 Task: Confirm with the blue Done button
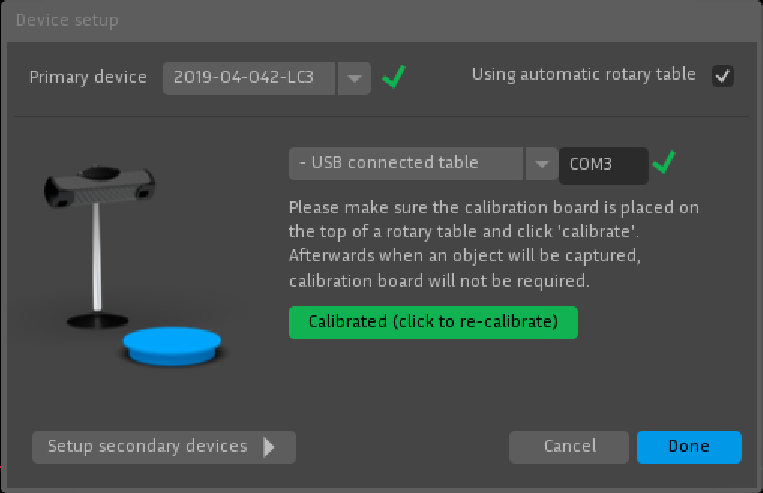click(x=689, y=447)
